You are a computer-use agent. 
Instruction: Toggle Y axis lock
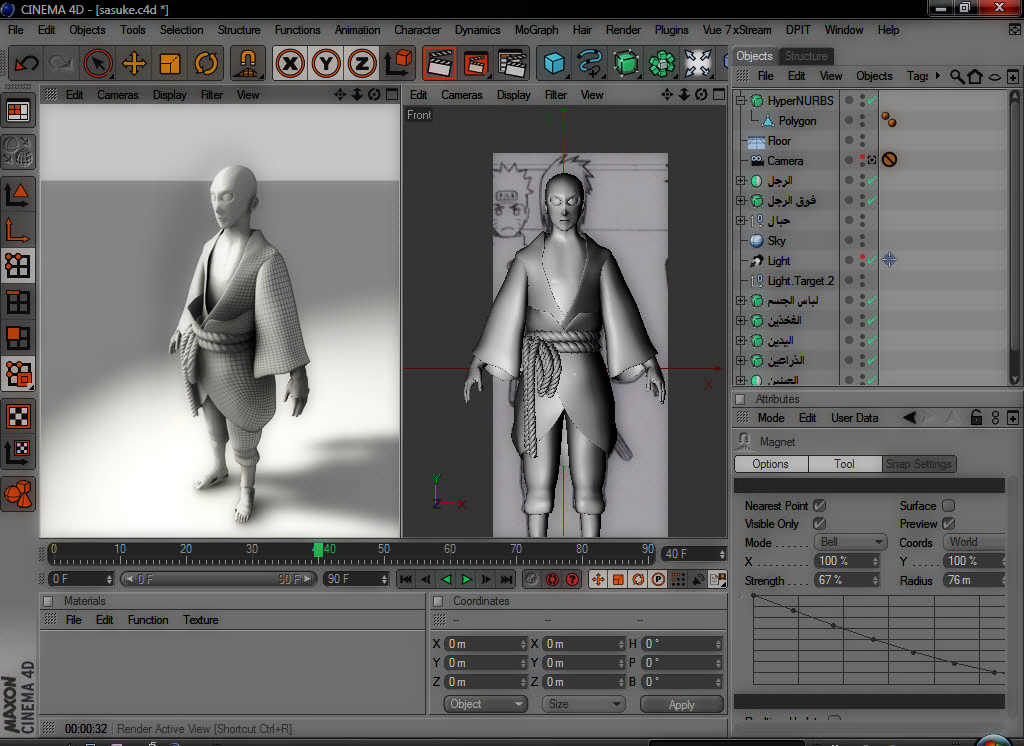[x=326, y=63]
